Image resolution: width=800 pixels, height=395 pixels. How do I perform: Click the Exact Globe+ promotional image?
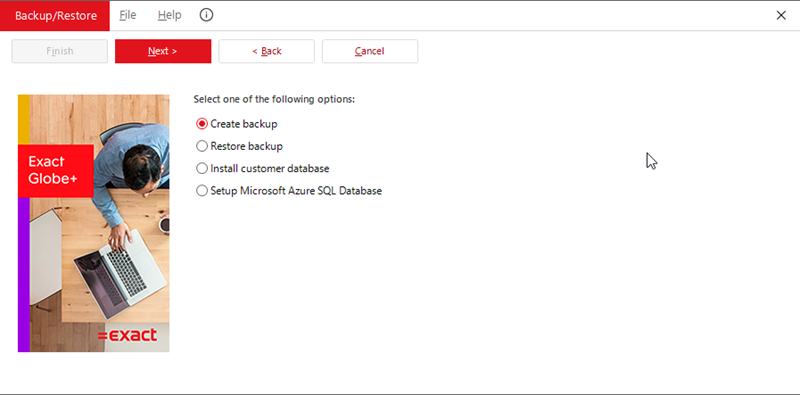(x=93, y=223)
